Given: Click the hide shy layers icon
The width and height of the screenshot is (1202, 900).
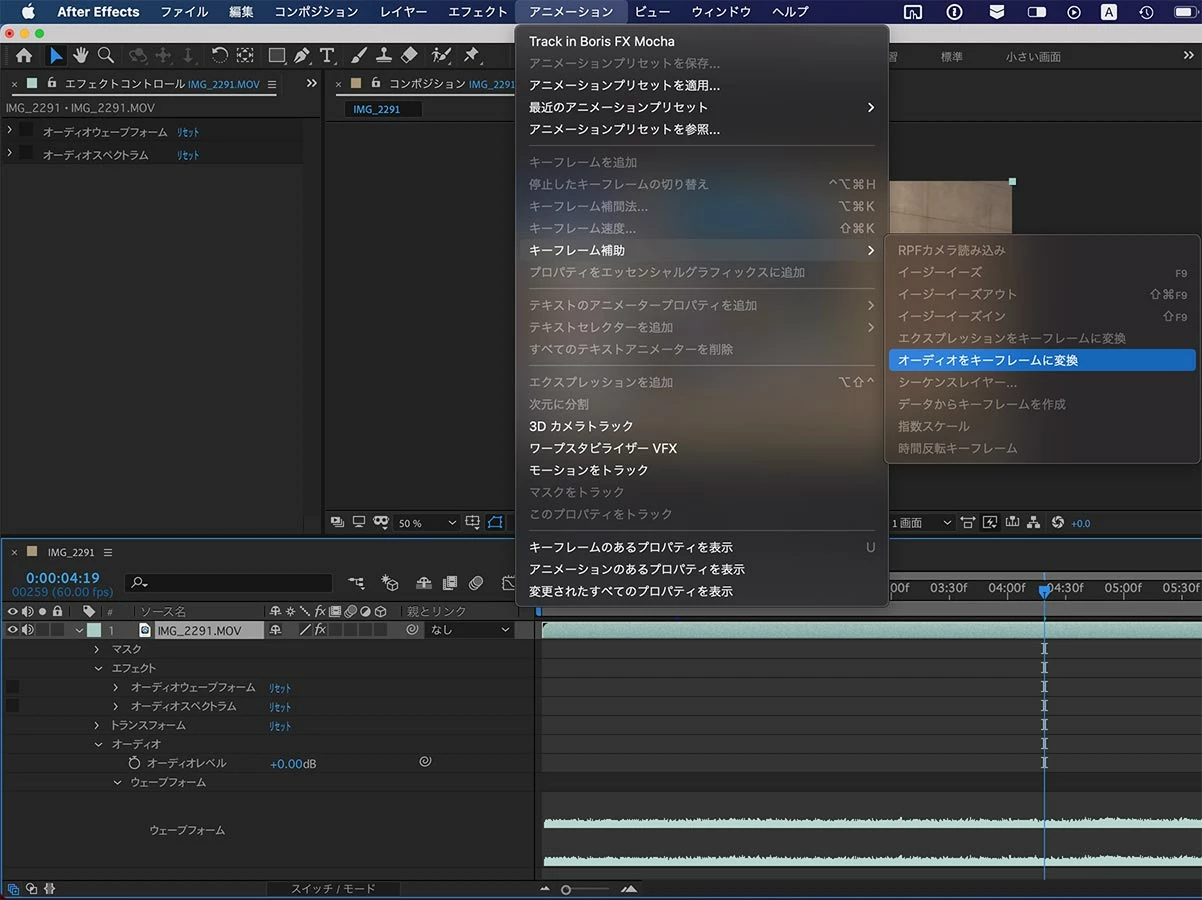Looking at the screenshot, I should (x=423, y=583).
